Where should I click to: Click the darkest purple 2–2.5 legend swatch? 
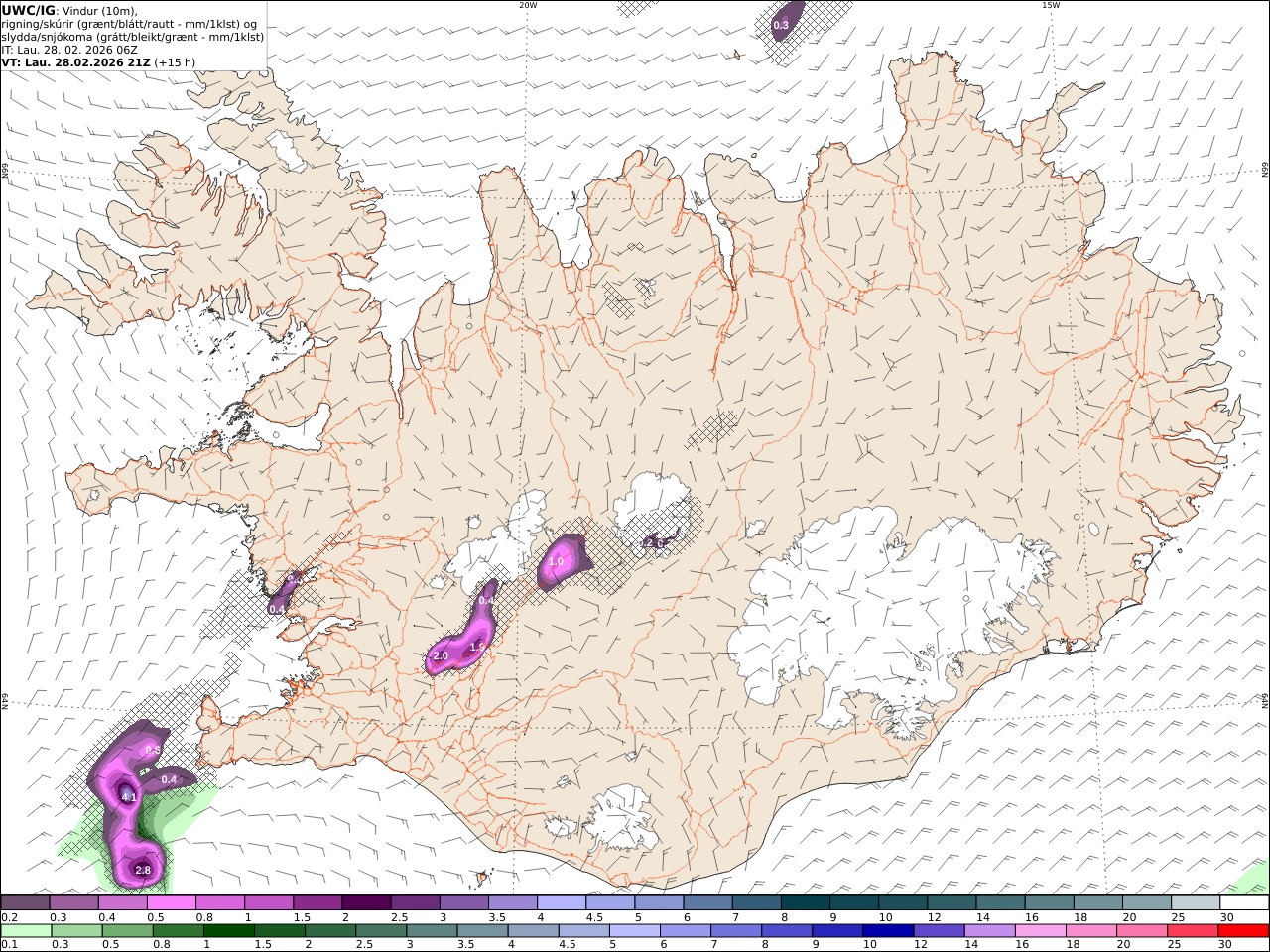365,902
